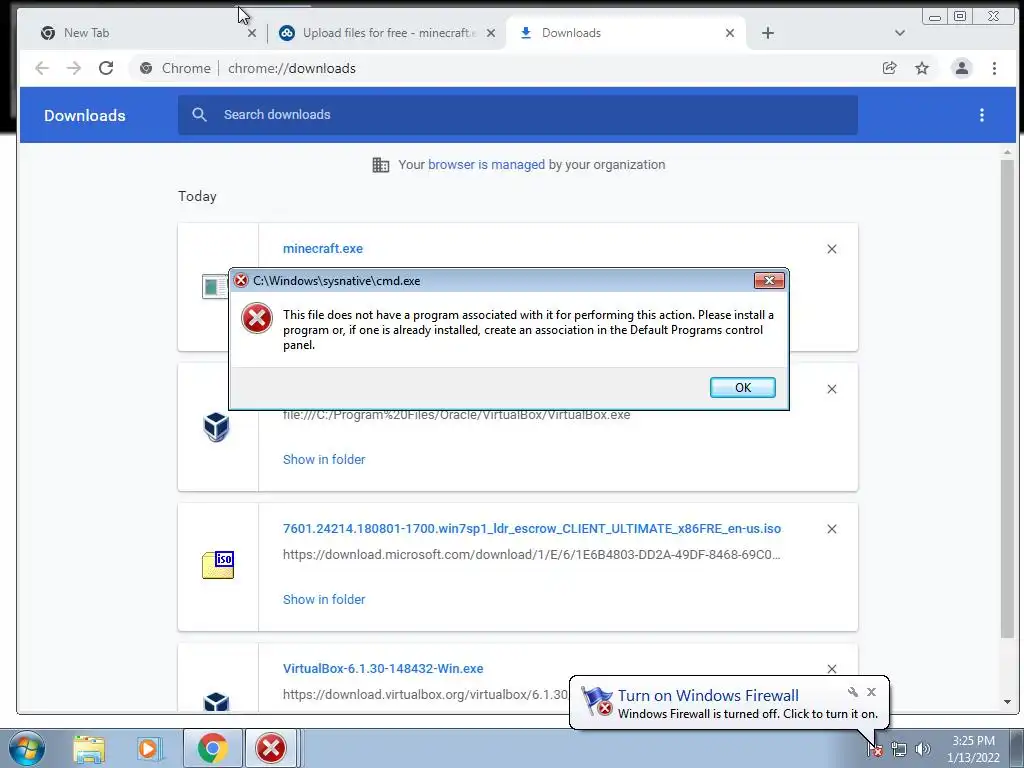Click the VirtualBox cube icon of VirtualBox.exe
1024x768 pixels.
coord(216,427)
